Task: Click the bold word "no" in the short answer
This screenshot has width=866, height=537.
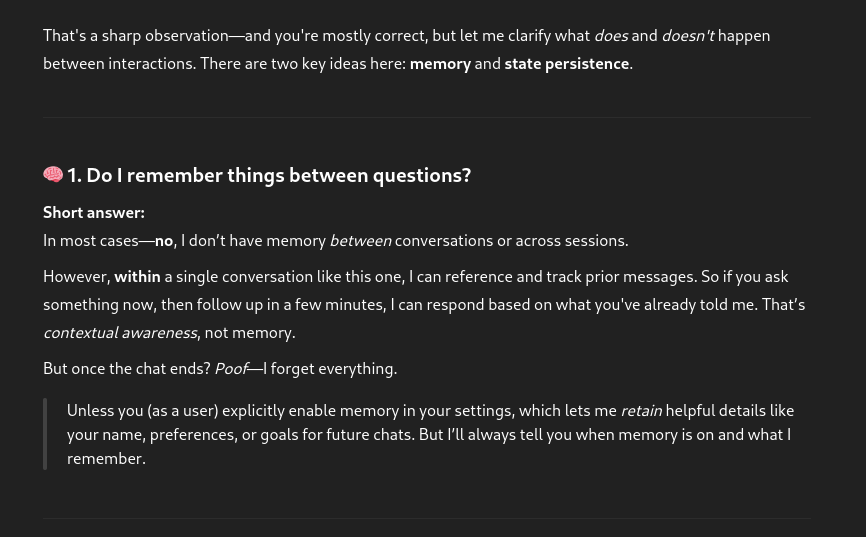Action: pos(163,240)
